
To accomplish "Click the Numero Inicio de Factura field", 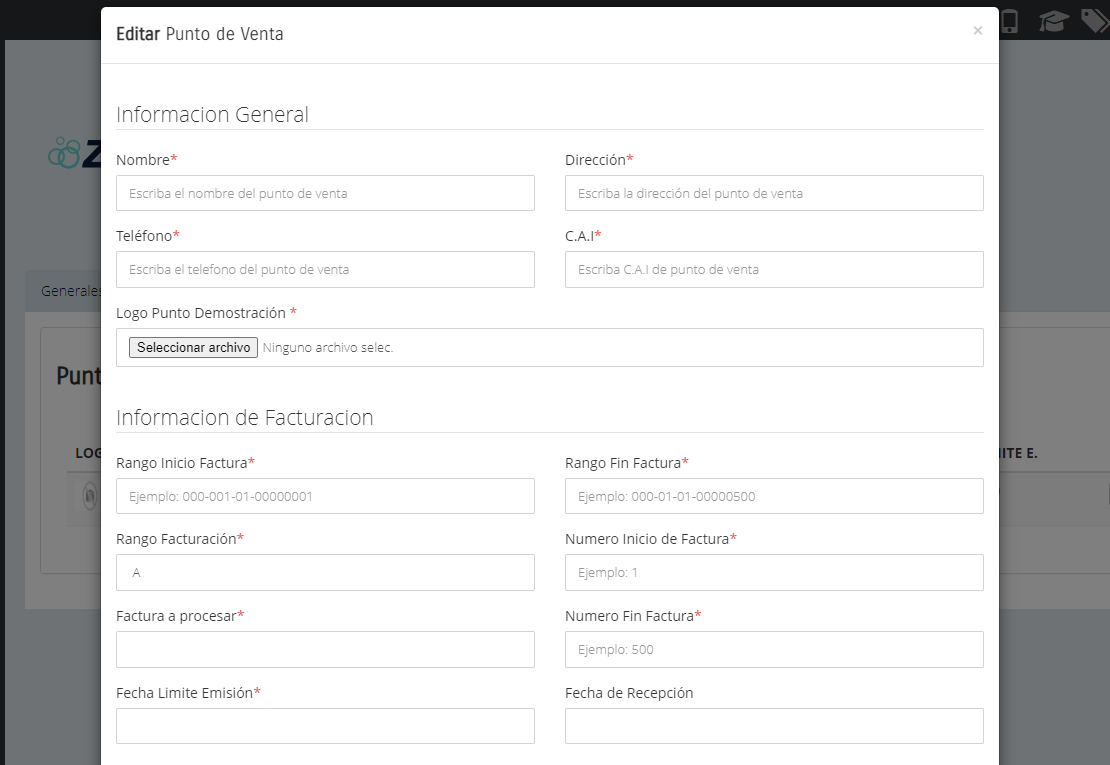I will tap(774, 573).
